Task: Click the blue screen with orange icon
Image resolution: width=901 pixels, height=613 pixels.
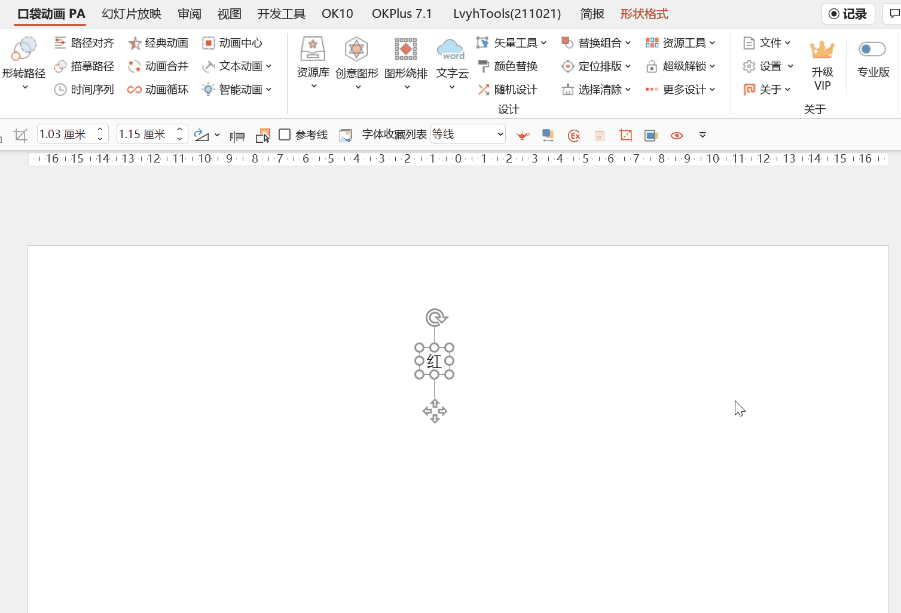Action: pyautogui.click(x=651, y=136)
